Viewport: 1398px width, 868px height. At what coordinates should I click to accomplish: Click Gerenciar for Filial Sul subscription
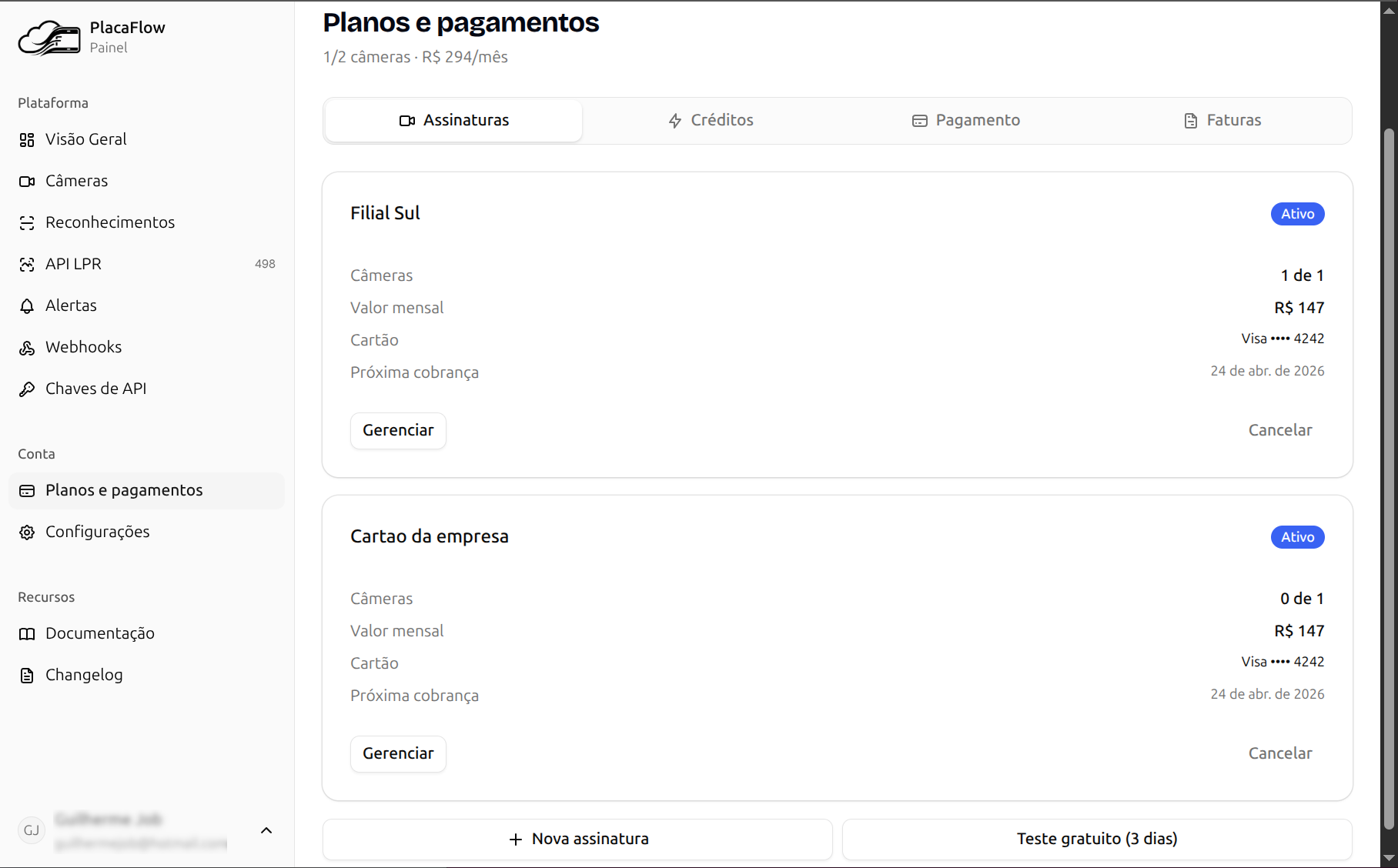398,431
